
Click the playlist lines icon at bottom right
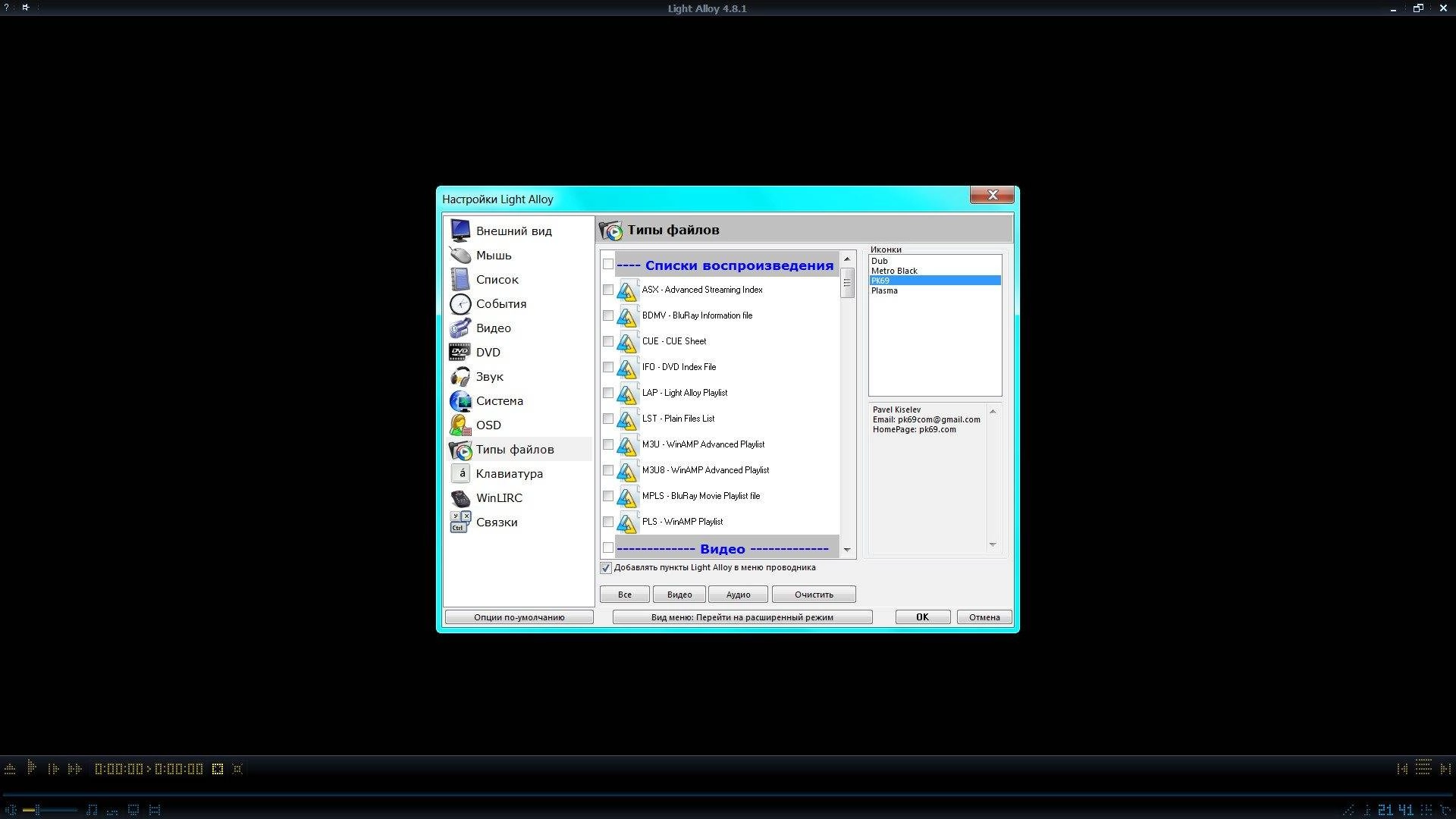coord(1423,767)
